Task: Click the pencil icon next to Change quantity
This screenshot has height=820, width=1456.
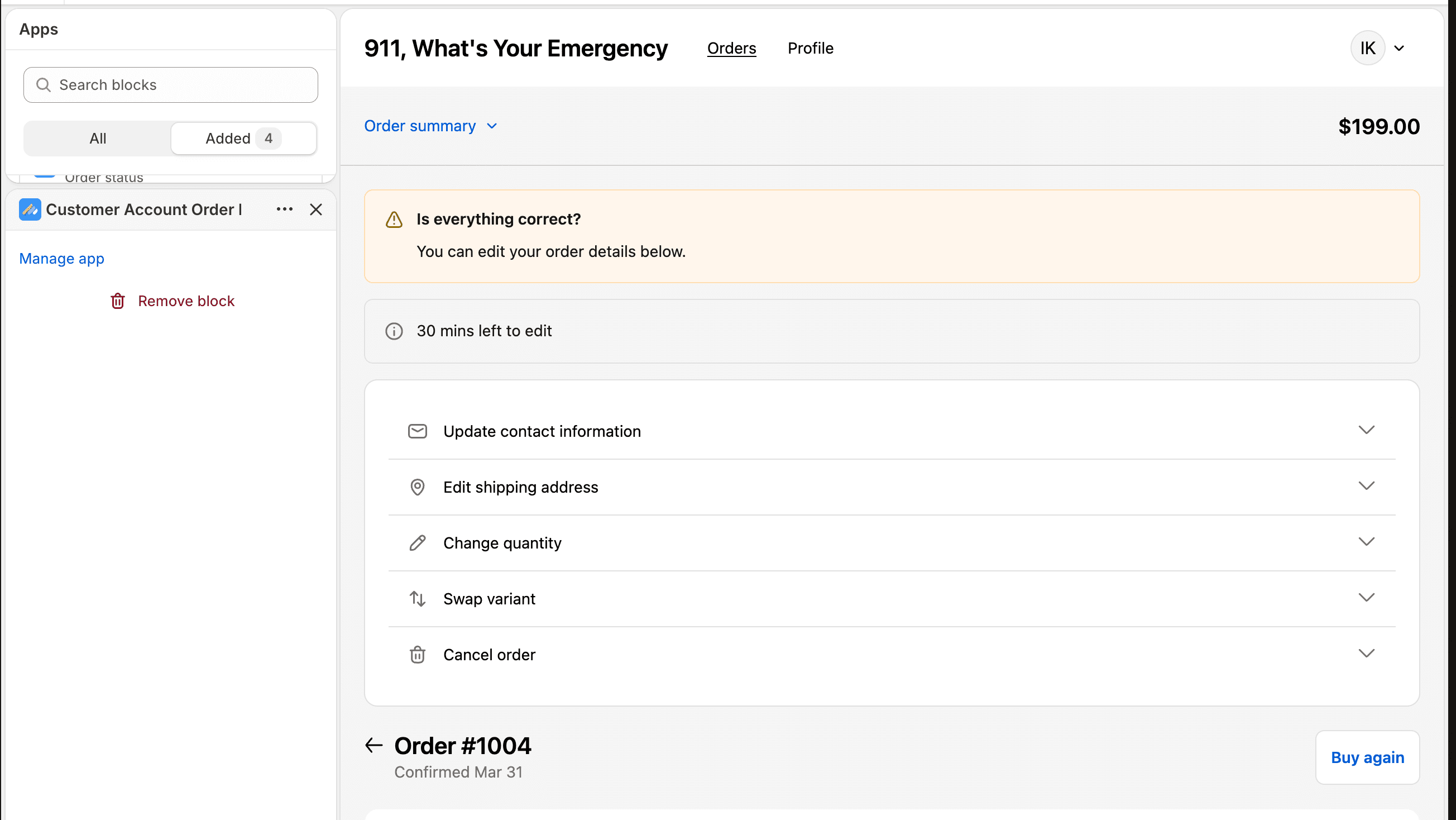Action: click(x=417, y=543)
